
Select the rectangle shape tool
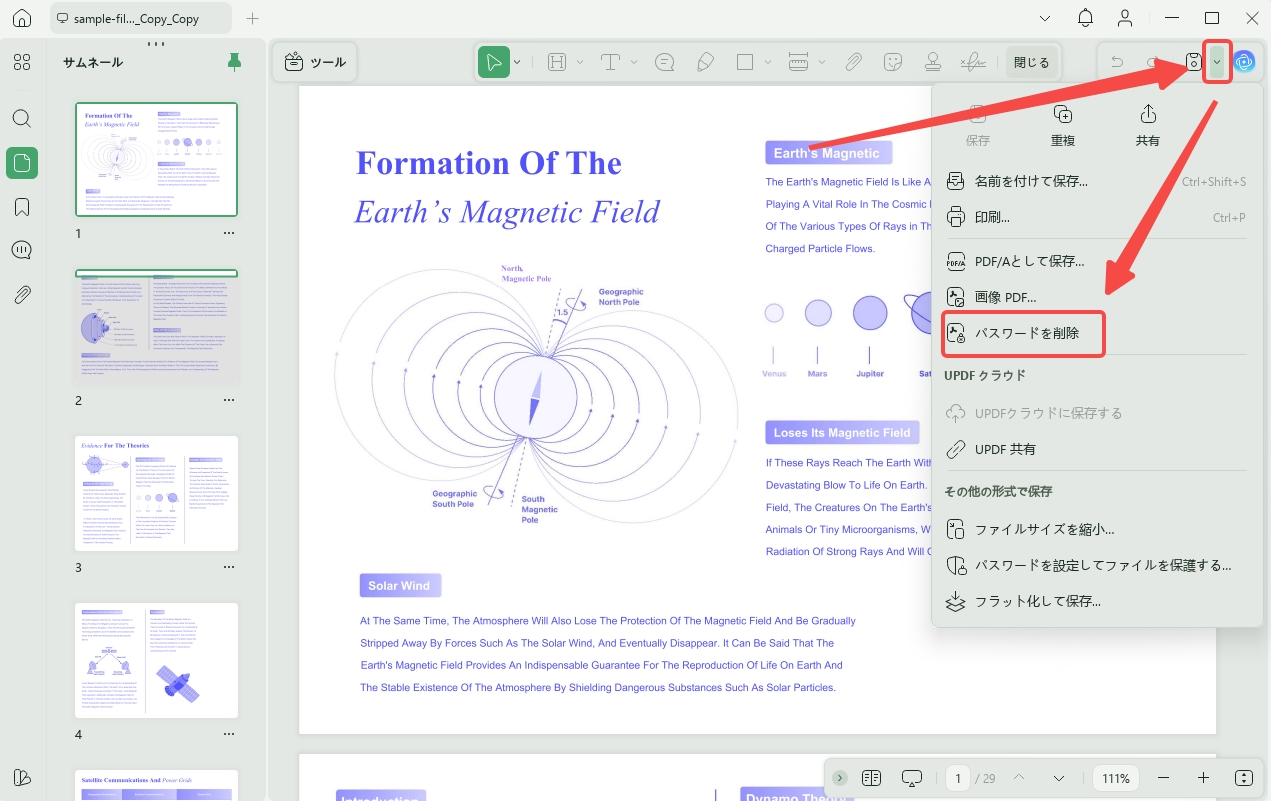[x=744, y=62]
